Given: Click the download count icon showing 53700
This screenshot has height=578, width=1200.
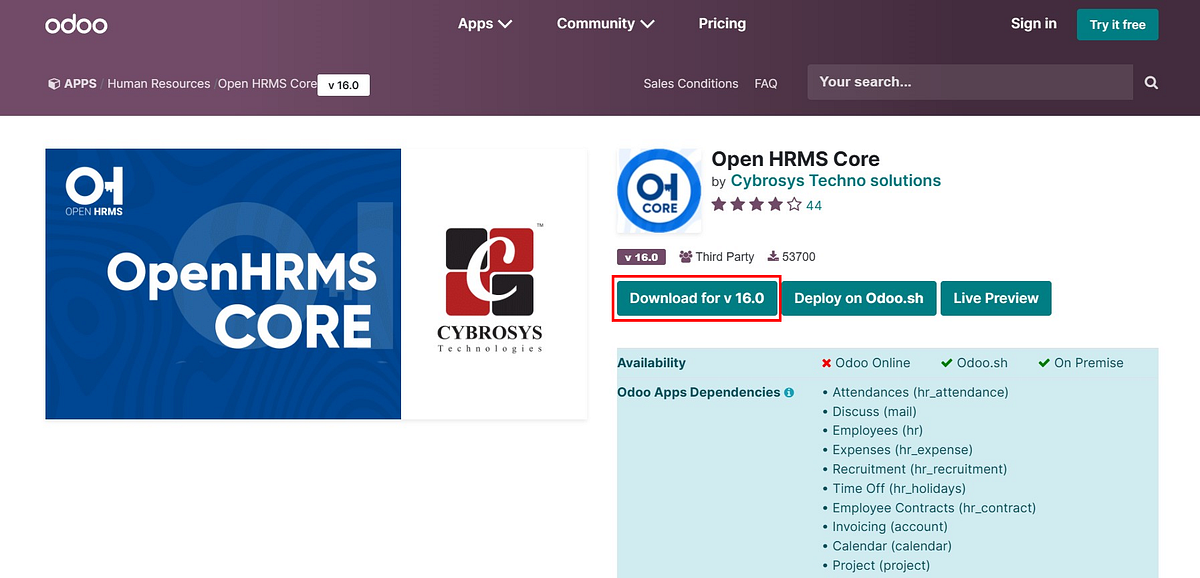Looking at the screenshot, I should point(773,256).
